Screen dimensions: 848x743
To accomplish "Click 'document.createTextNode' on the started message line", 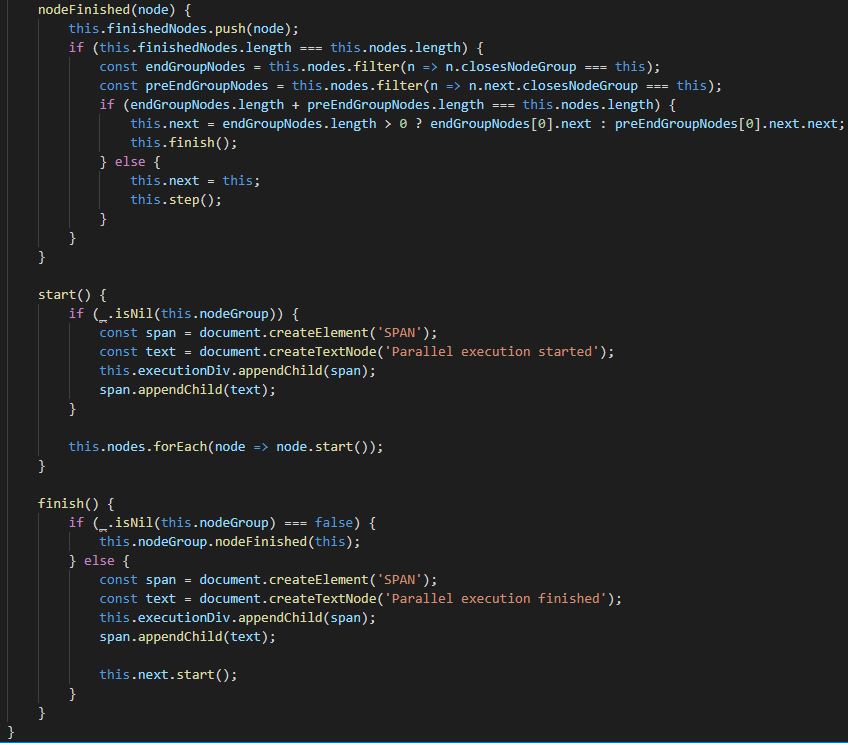I will [x=288, y=351].
